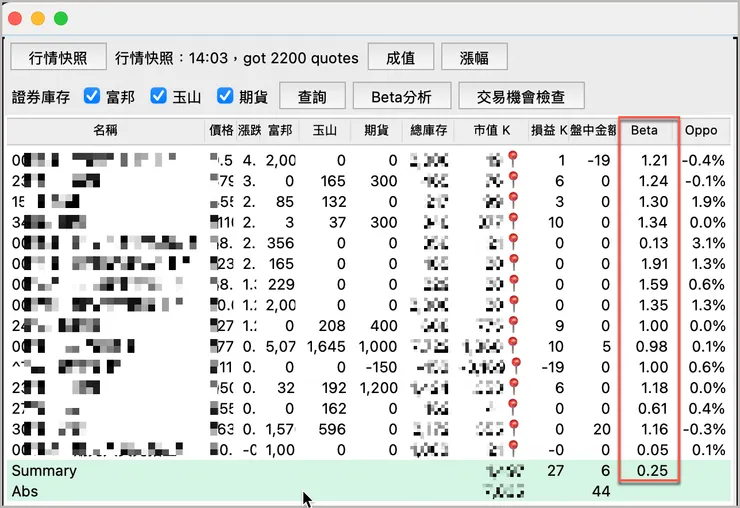Sort by 期貨 column header
The height and width of the screenshot is (508, 740).
[376, 130]
